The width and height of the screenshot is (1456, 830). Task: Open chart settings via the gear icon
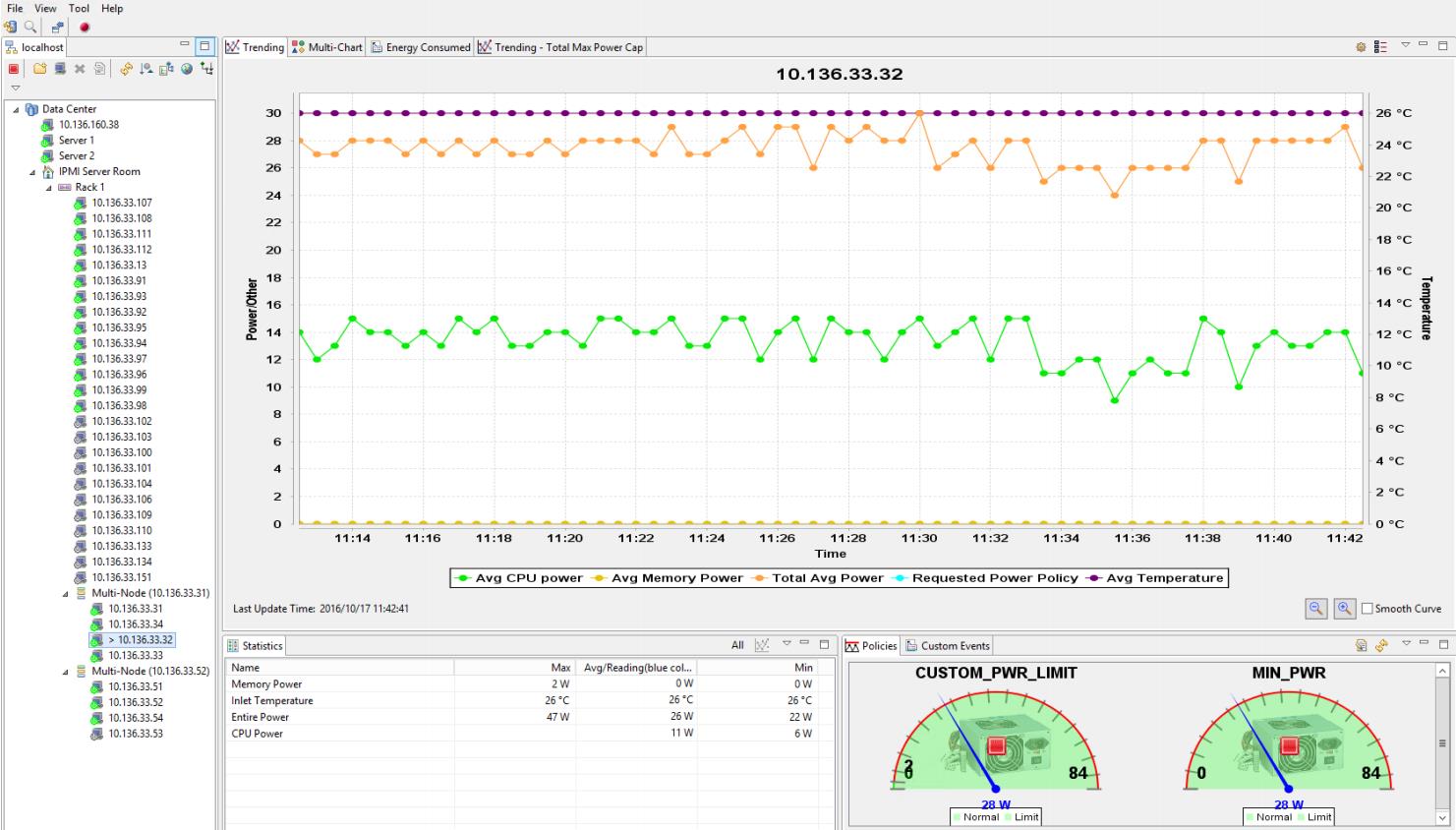tap(1361, 46)
